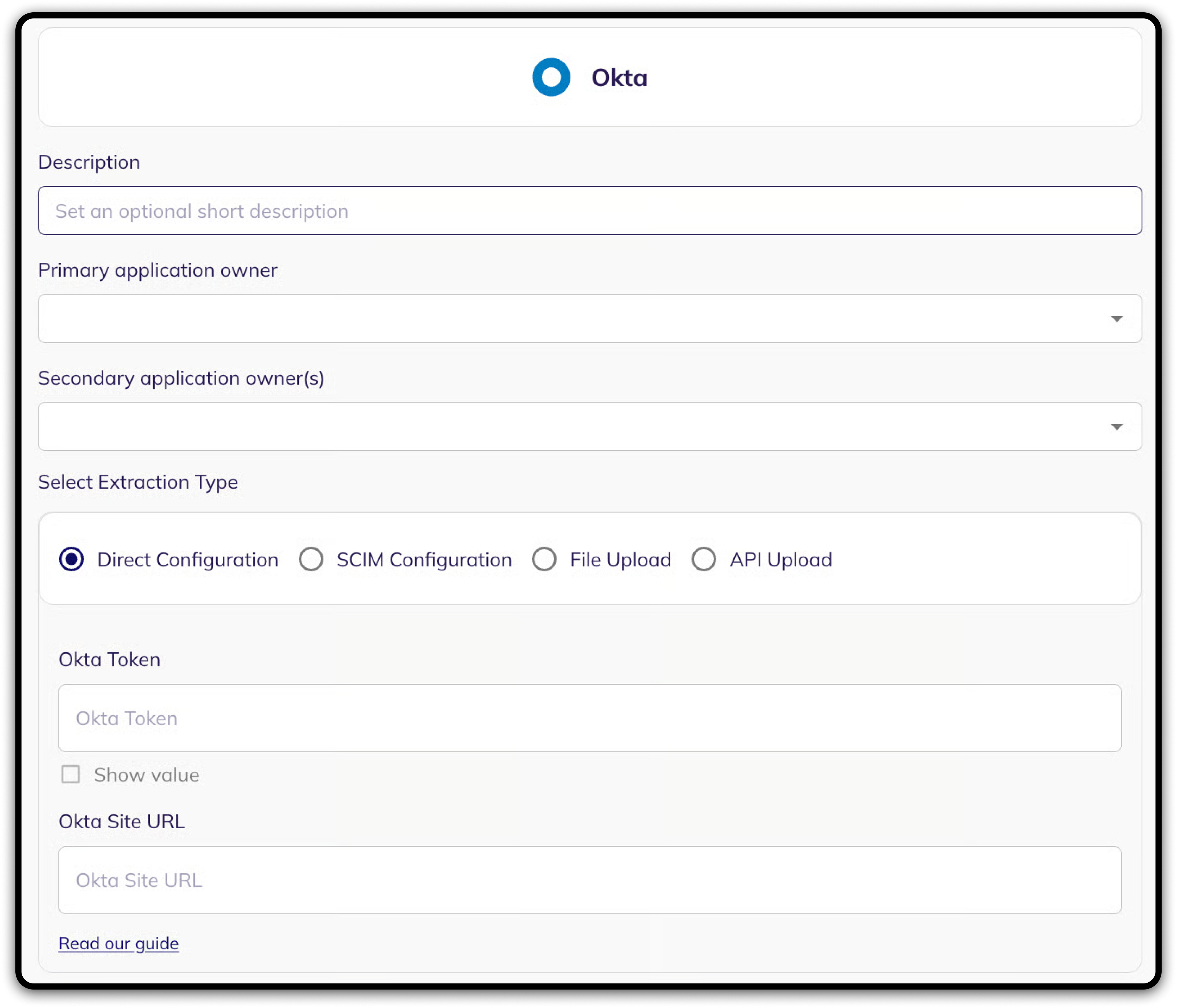1177x1008 pixels.
Task: Open the Read our guide link
Action: click(x=118, y=943)
